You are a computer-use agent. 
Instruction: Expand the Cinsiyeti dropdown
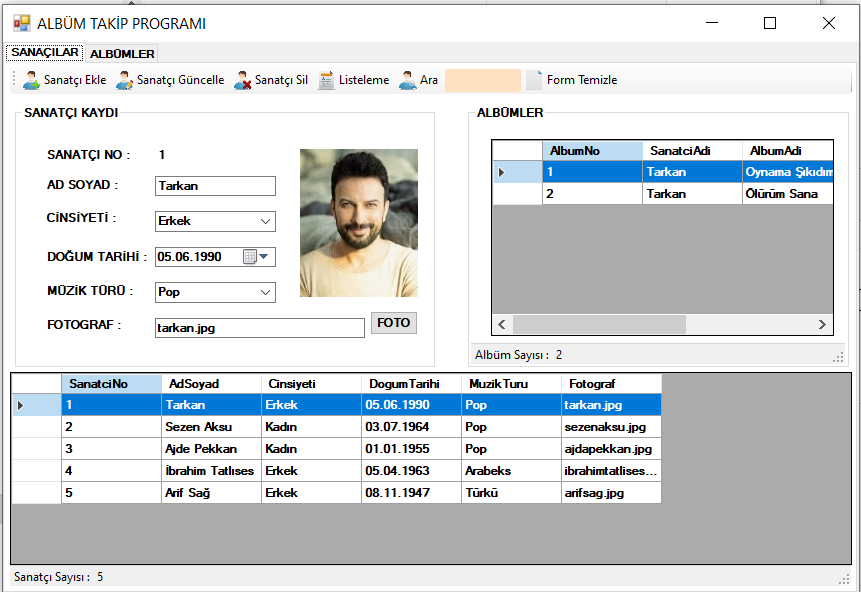(266, 222)
